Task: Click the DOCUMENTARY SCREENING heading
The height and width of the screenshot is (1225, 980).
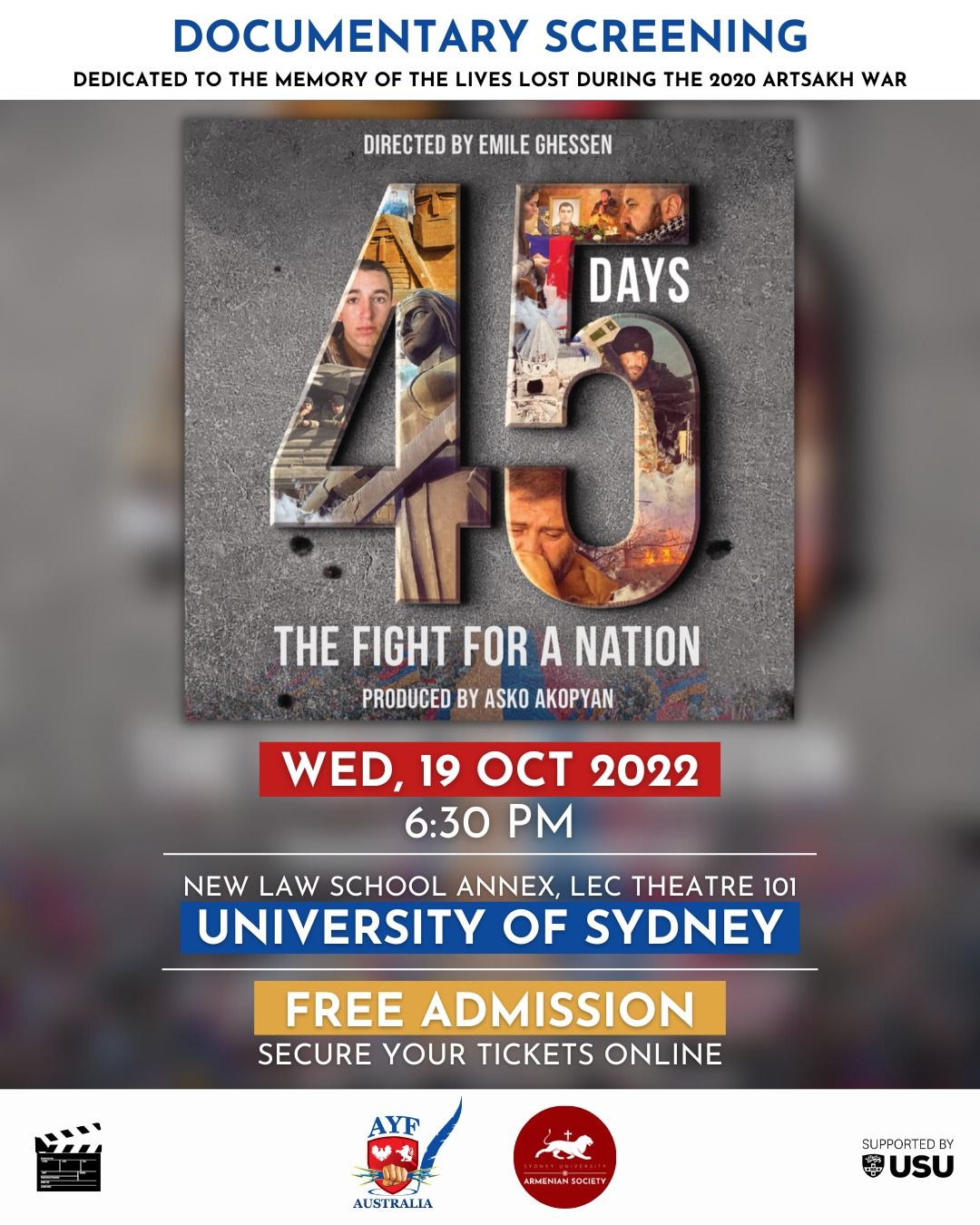Action: click(490, 36)
